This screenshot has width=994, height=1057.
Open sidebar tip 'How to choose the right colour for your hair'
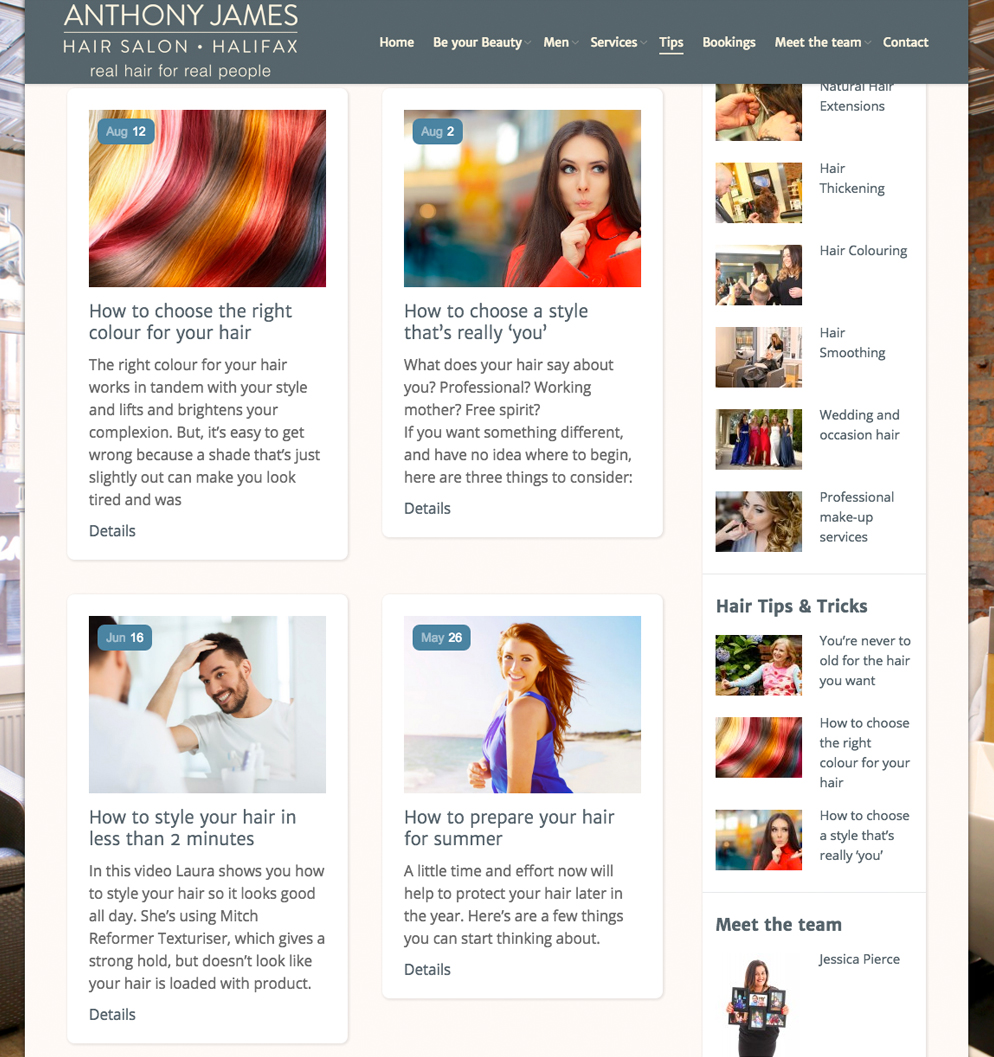(865, 752)
